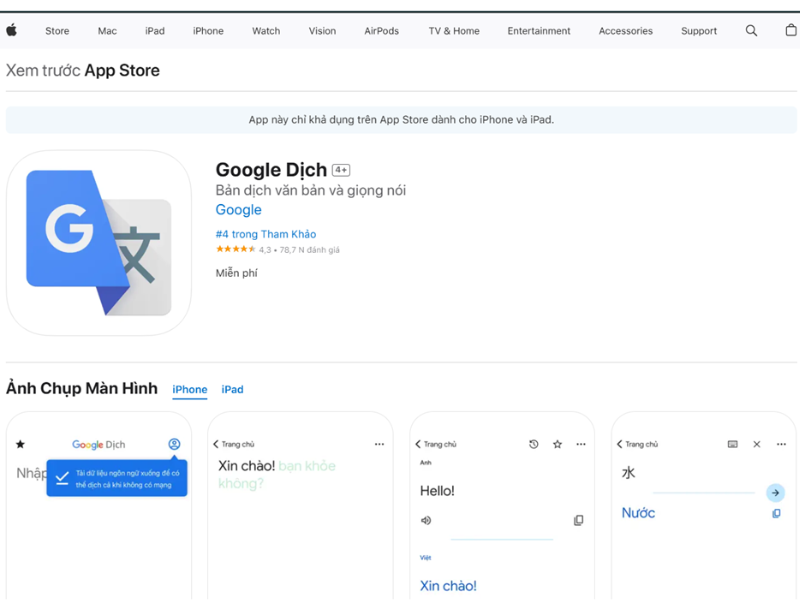This screenshot has width=800, height=600.
Task: Click the copy icon next to Nước
Action: 774,514
